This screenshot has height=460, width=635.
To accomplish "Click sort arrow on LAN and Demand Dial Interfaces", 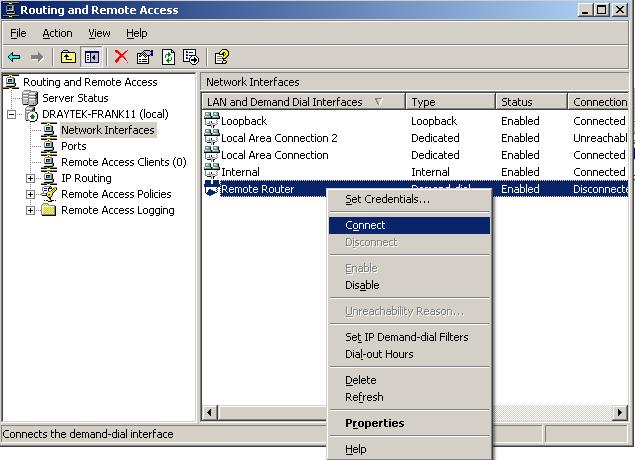I will pos(378,102).
